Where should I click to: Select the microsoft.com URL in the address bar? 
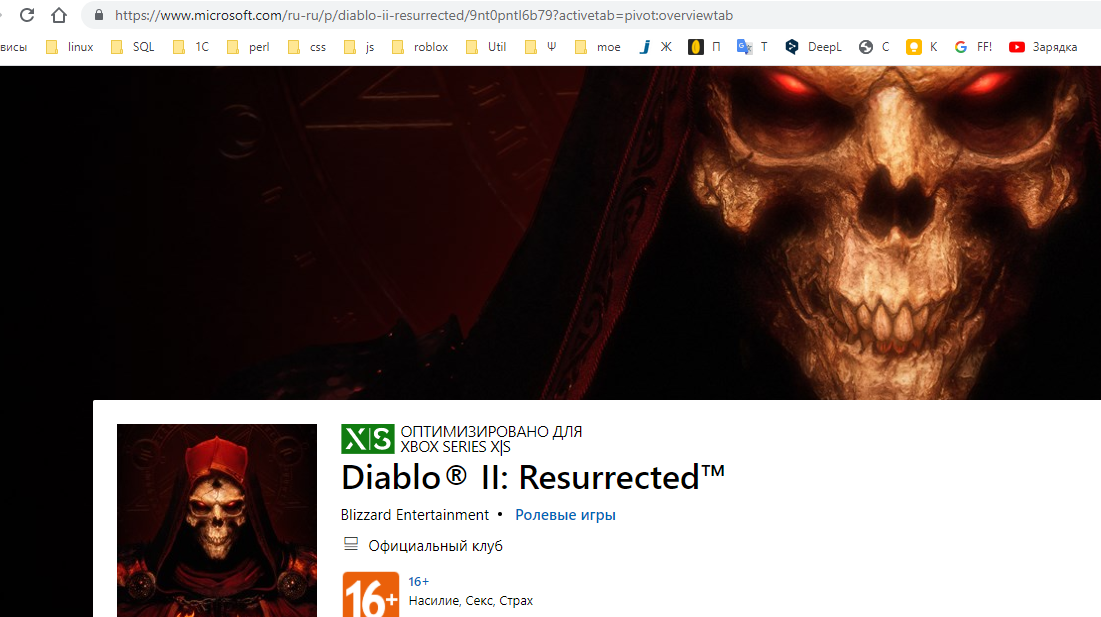424,15
